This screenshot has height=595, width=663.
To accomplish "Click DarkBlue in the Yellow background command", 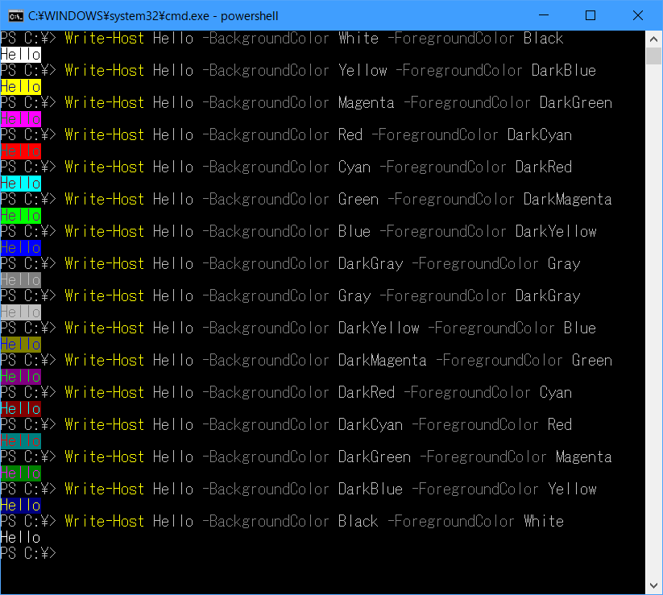I will 564,71.
